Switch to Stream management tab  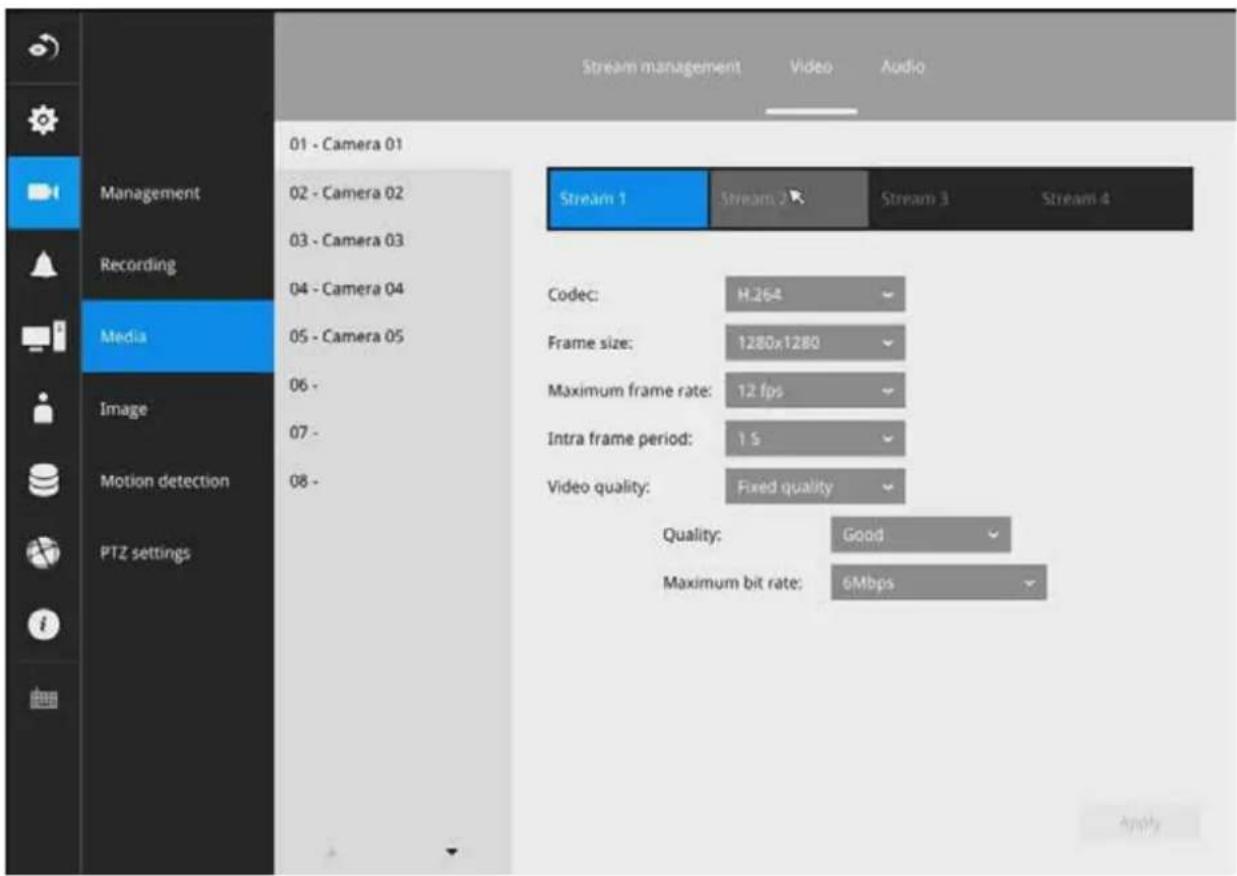(661, 68)
